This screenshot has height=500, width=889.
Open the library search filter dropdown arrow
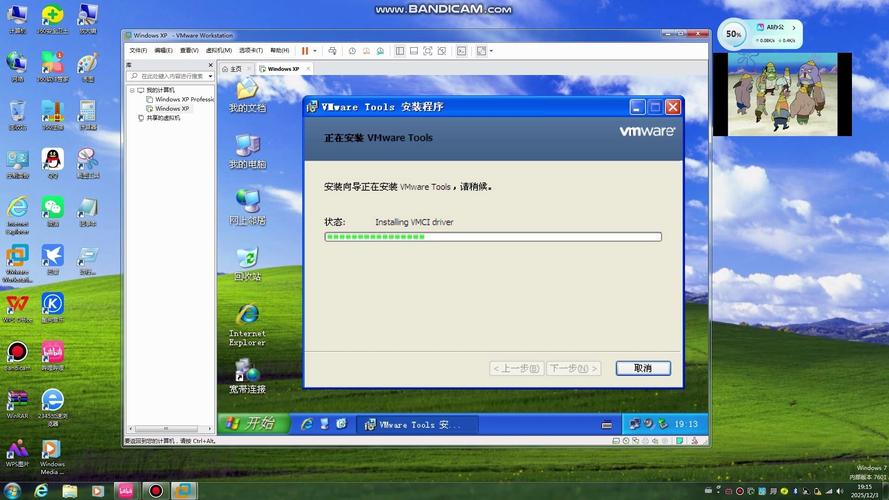(210, 76)
